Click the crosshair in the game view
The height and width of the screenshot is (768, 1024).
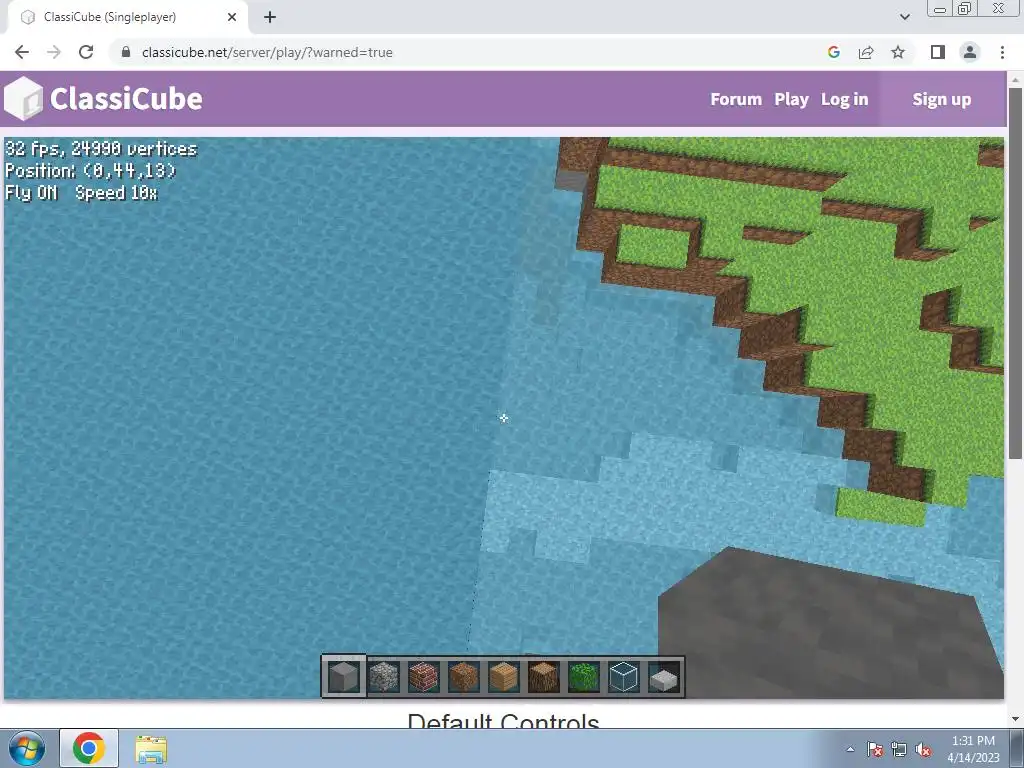(504, 418)
